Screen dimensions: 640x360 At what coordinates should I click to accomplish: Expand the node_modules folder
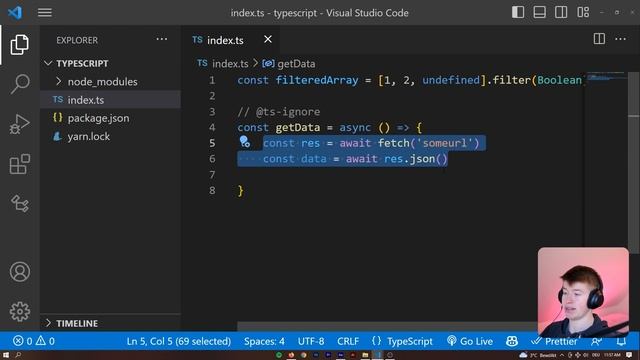(110, 82)
